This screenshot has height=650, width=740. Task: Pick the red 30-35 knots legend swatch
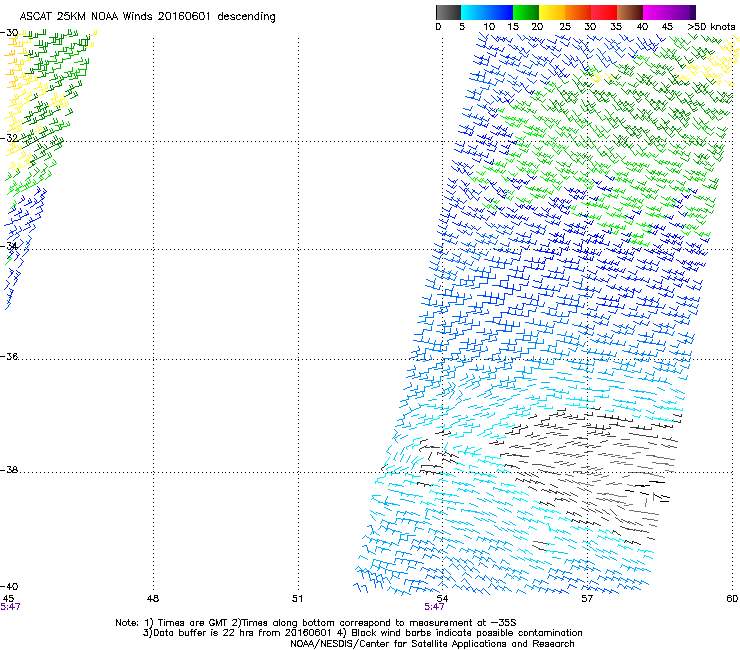(x=604, y=12)
